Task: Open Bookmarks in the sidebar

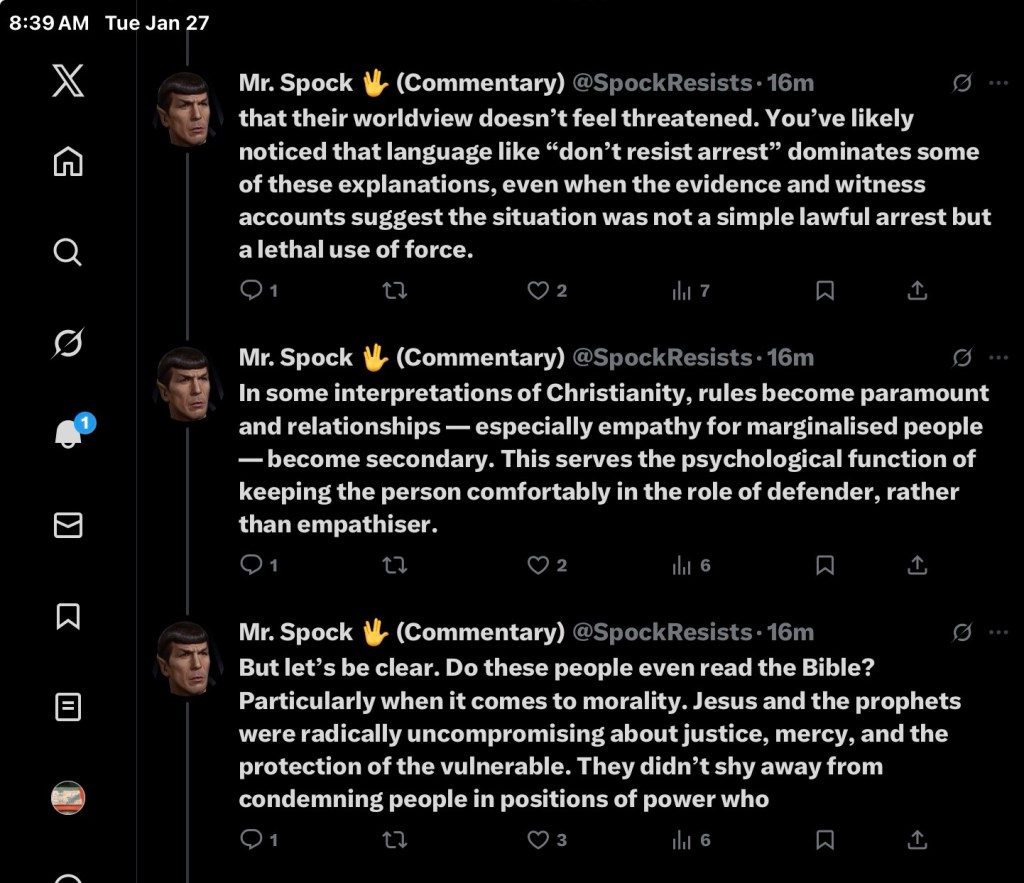Action: (68, 616)
